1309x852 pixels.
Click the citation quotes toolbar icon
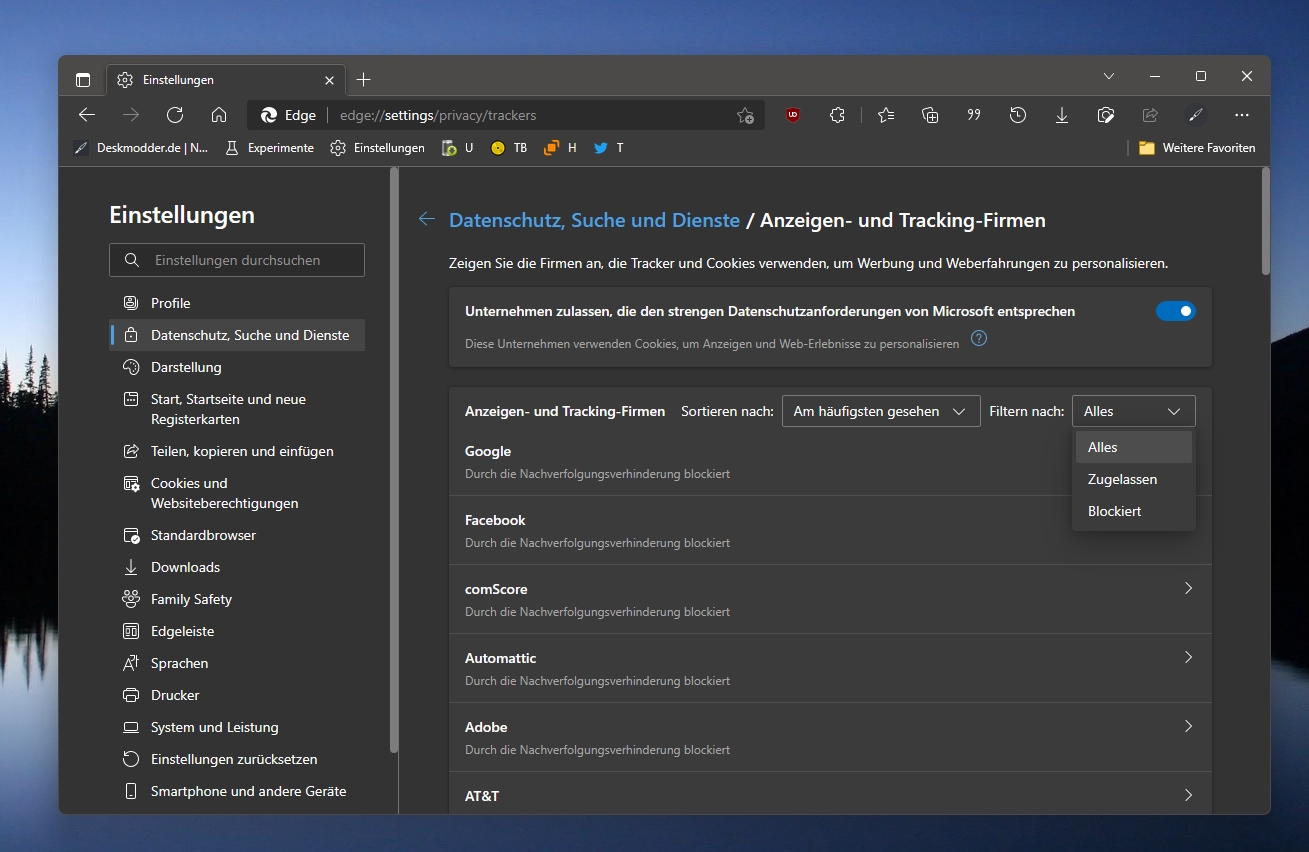coord(974,115)
